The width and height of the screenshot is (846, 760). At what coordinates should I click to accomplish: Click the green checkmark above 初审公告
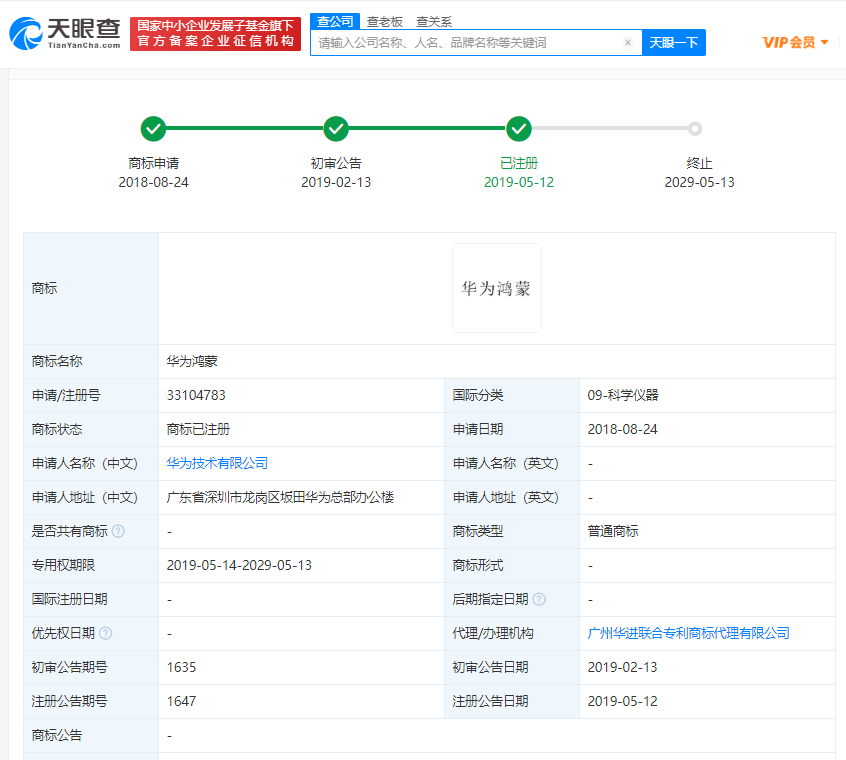[x=336, y=128]
